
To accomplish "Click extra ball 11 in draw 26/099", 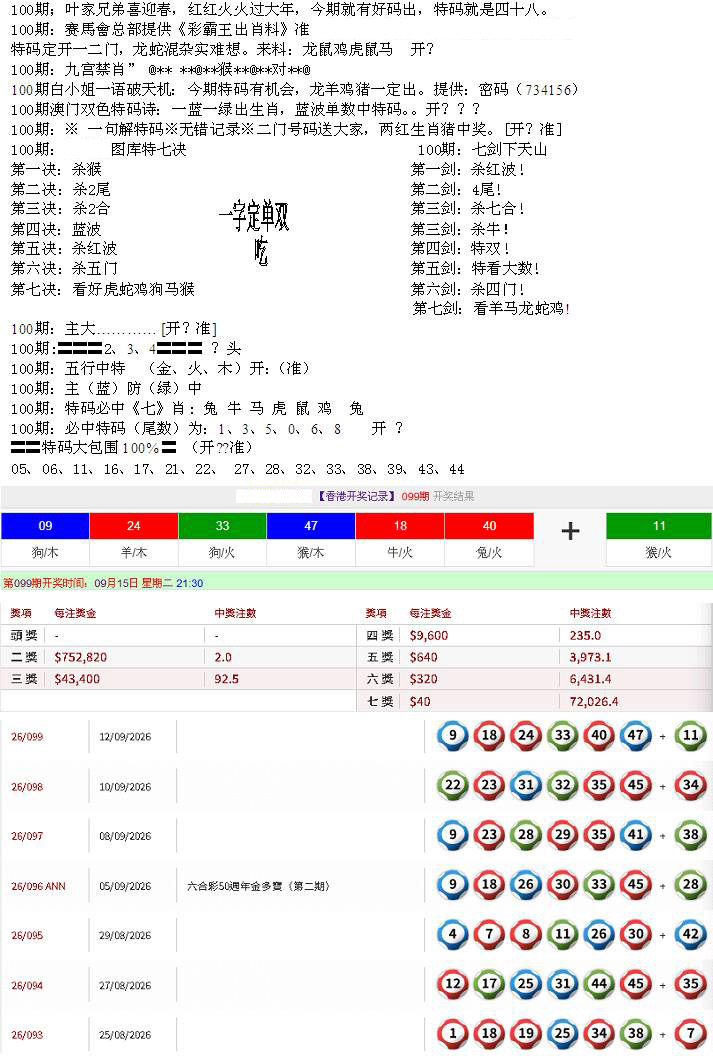I will click(x=691, y=735).
